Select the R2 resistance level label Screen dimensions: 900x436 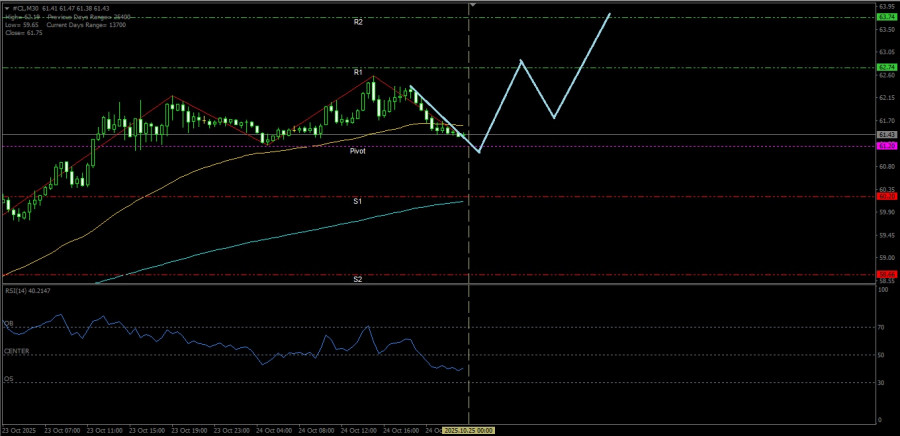[357, 21]
